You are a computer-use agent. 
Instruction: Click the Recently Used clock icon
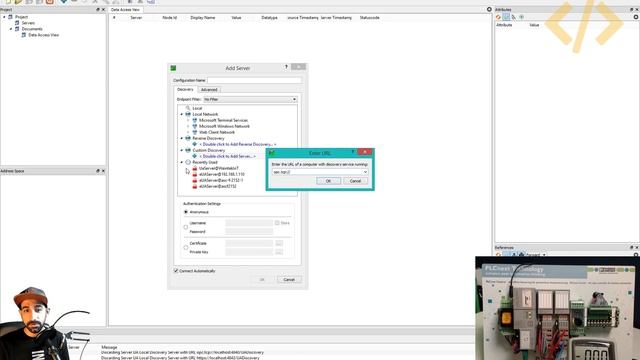tap(188, 162)
